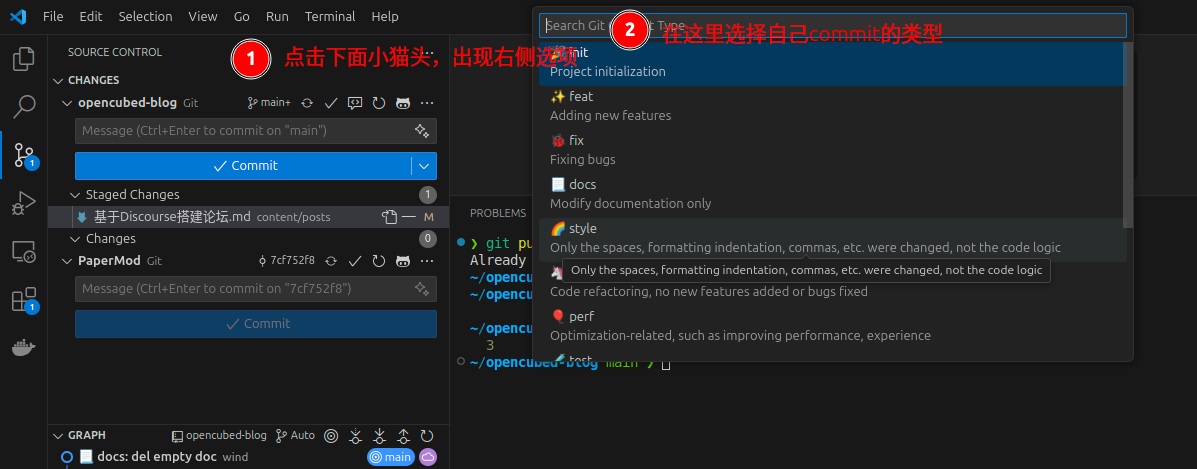The height and width of the screenshot is (469, 1197).
Task: Click the cat-head icon for opencubed-blog repo
Action: click(x=403, y=103)
